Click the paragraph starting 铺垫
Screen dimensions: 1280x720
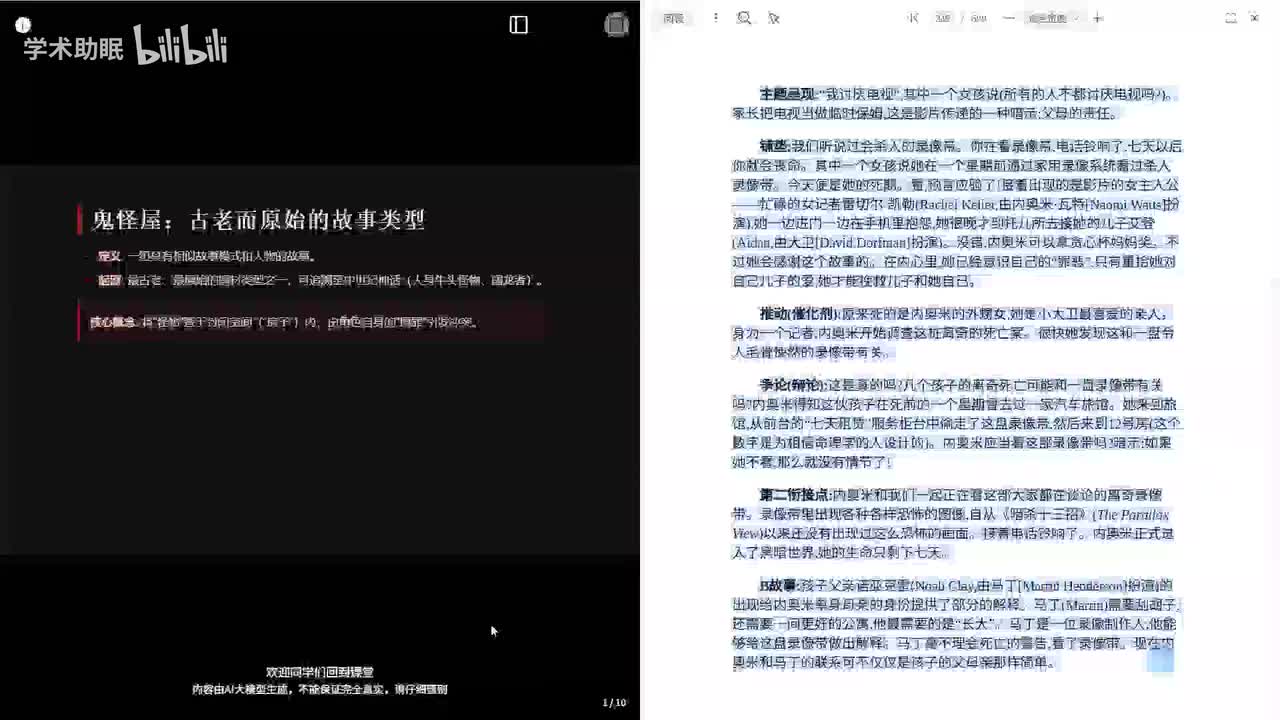pos(956,213)
